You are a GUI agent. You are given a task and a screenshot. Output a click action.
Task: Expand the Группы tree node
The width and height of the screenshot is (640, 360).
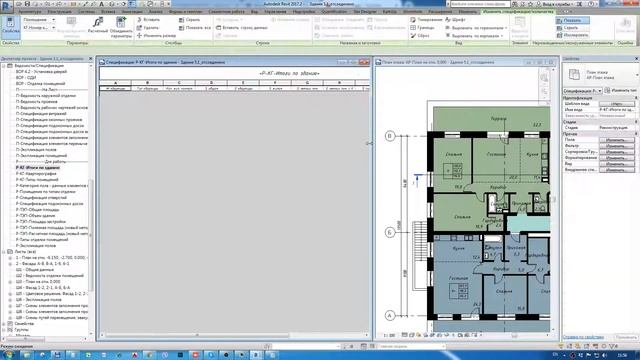click(4, 329)
